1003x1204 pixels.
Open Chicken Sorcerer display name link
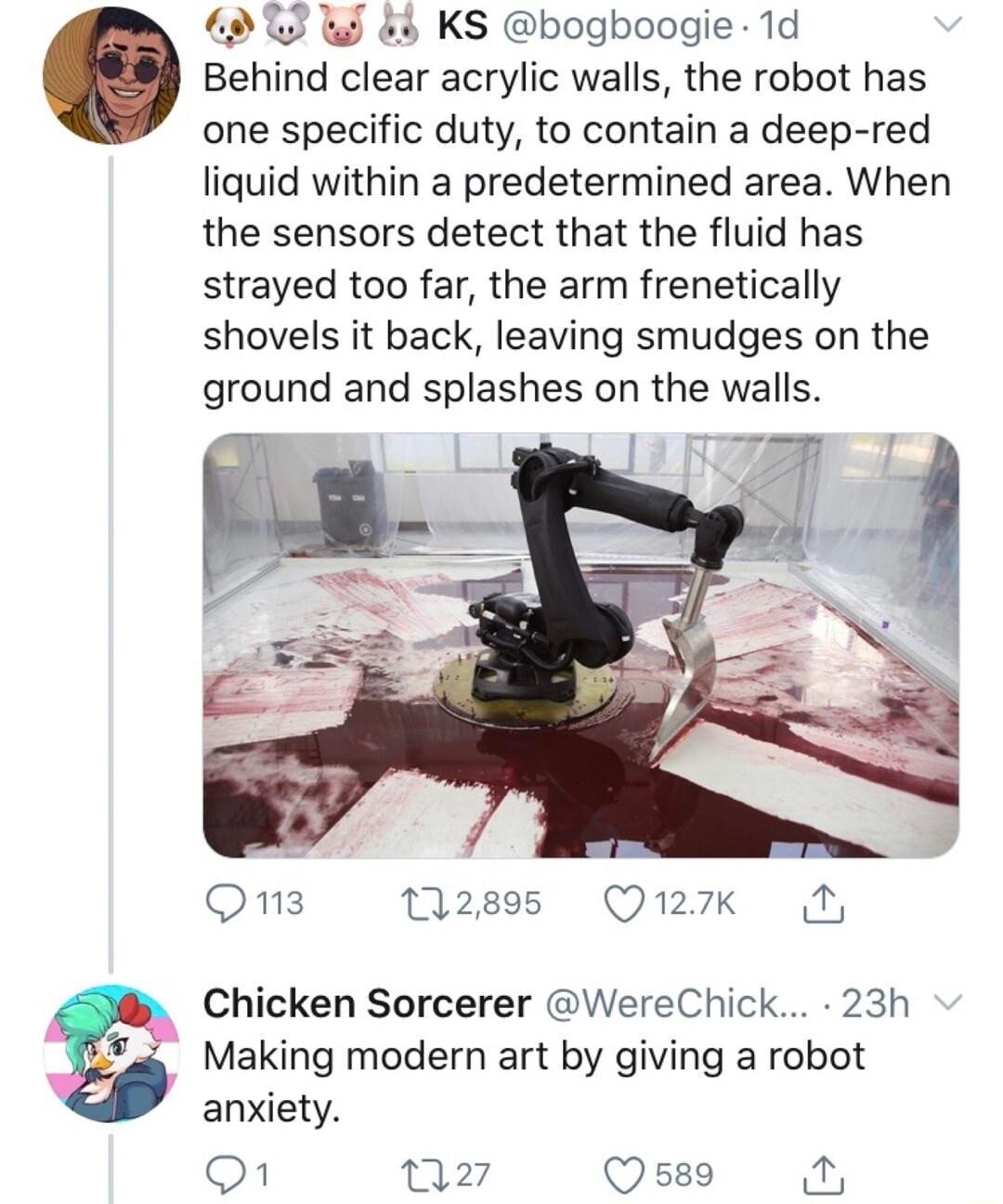click(366, 1003)
